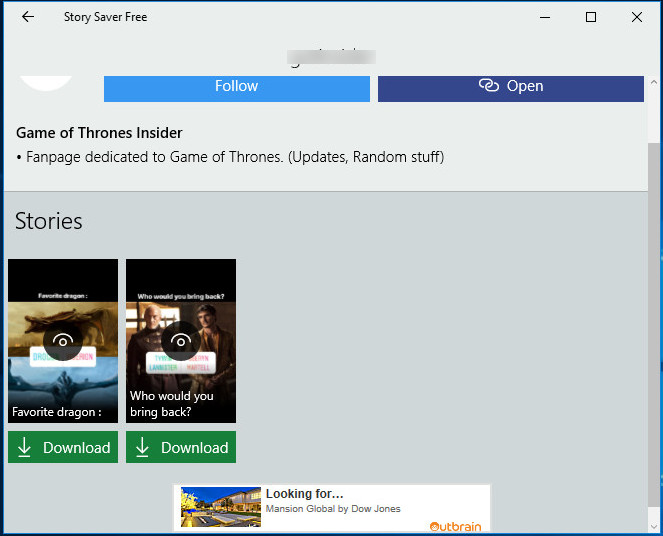Click the Story Saver Free title

(x=105, y=17)
